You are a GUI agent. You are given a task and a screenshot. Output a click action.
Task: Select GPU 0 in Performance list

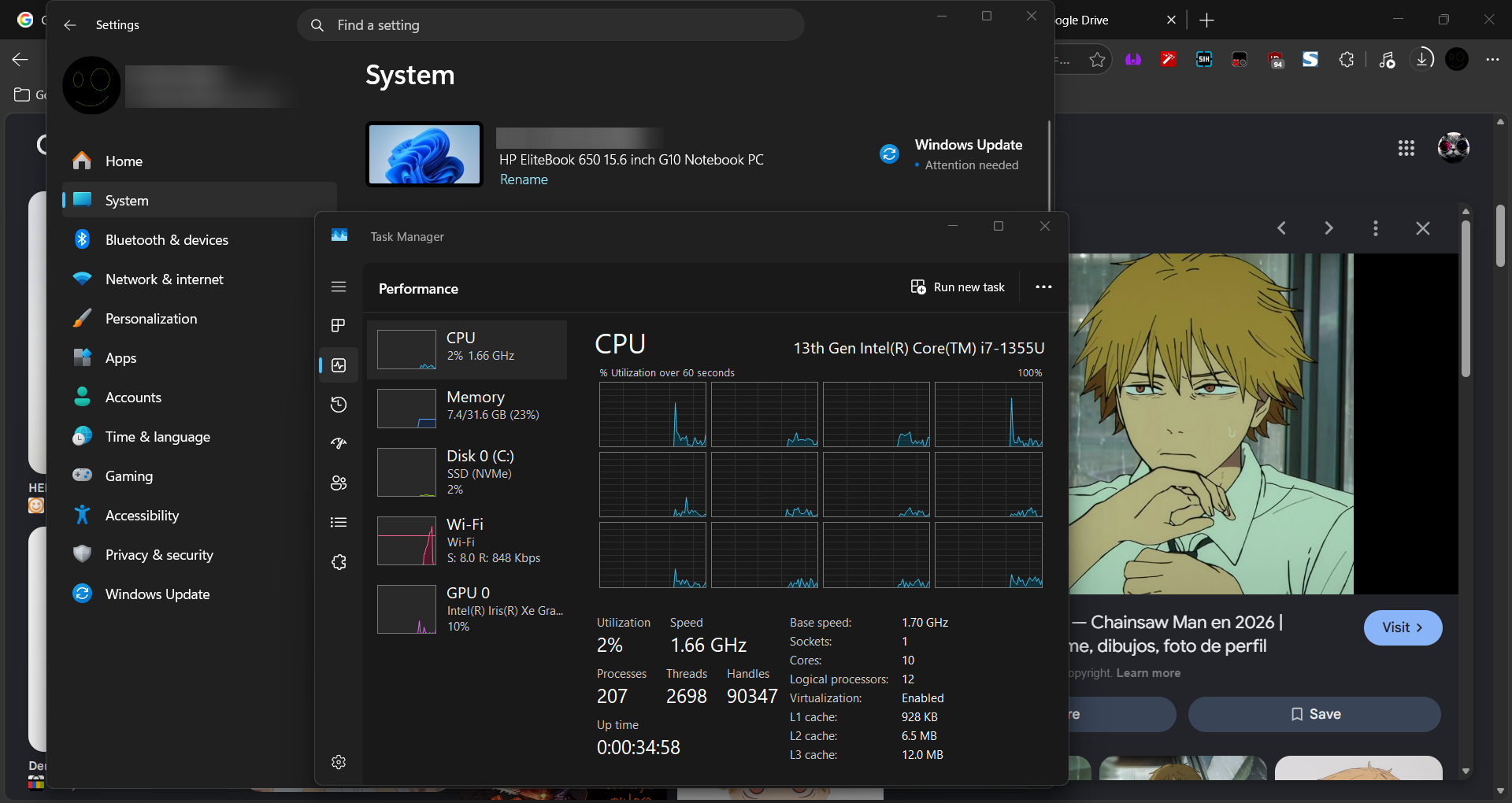coord(468,609)
